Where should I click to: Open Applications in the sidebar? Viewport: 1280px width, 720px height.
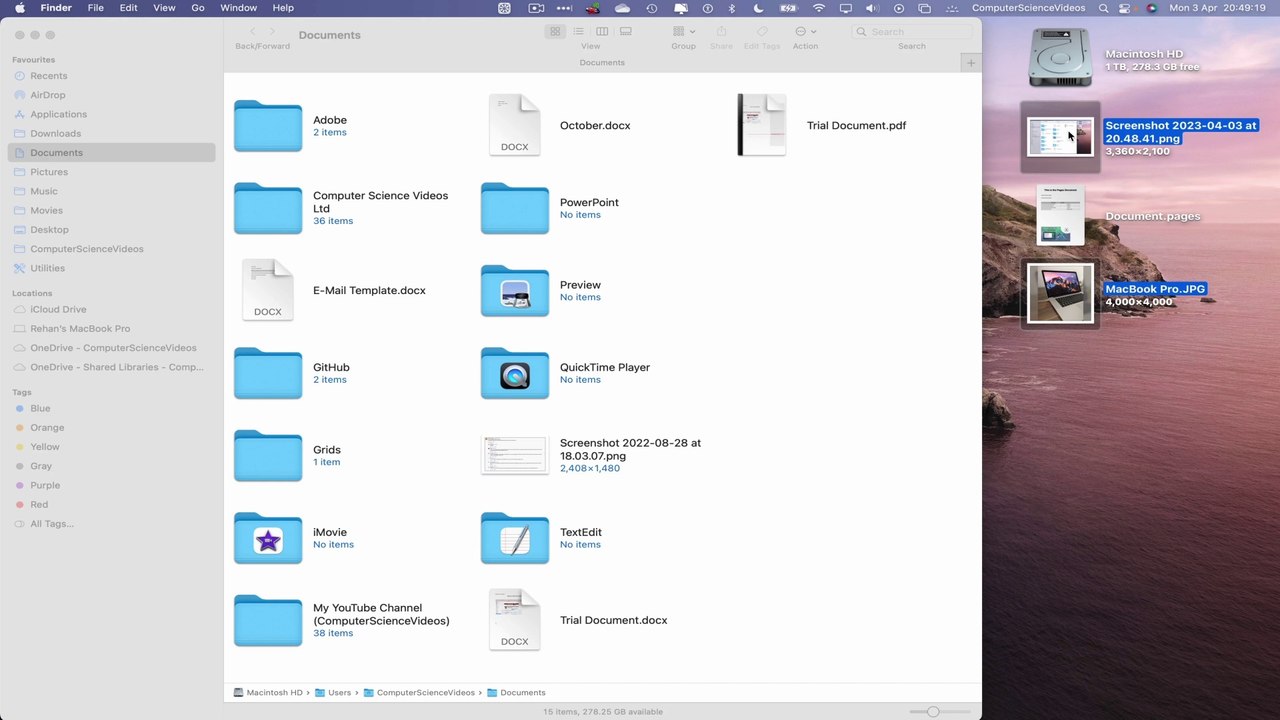(x=111, y=114)
